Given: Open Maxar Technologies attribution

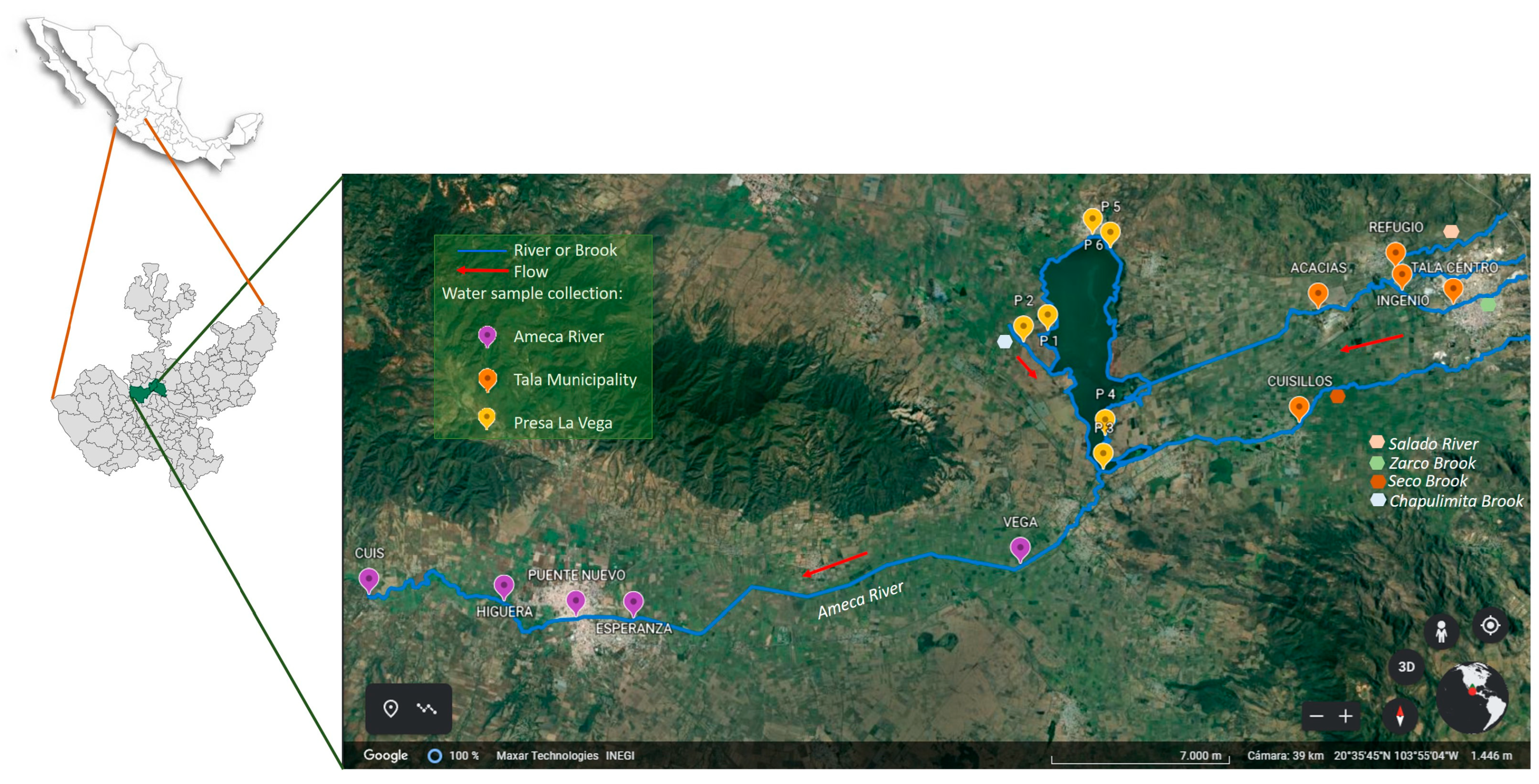Looking at the screenshot, I should (547, 755).
